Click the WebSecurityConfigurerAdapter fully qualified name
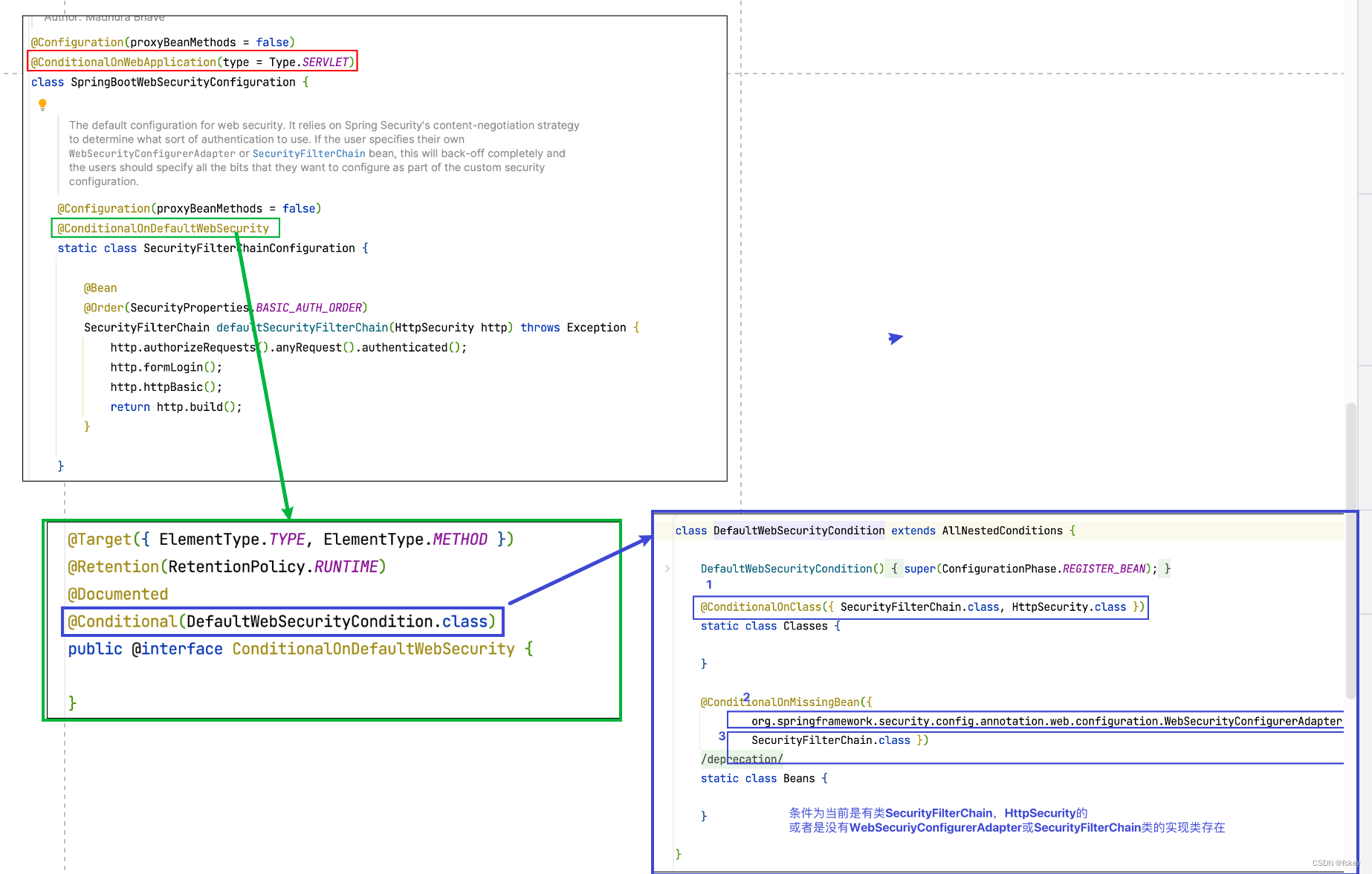This screenshot has height=874, width=1372. pyautogui.click(x=1046, y=722)
